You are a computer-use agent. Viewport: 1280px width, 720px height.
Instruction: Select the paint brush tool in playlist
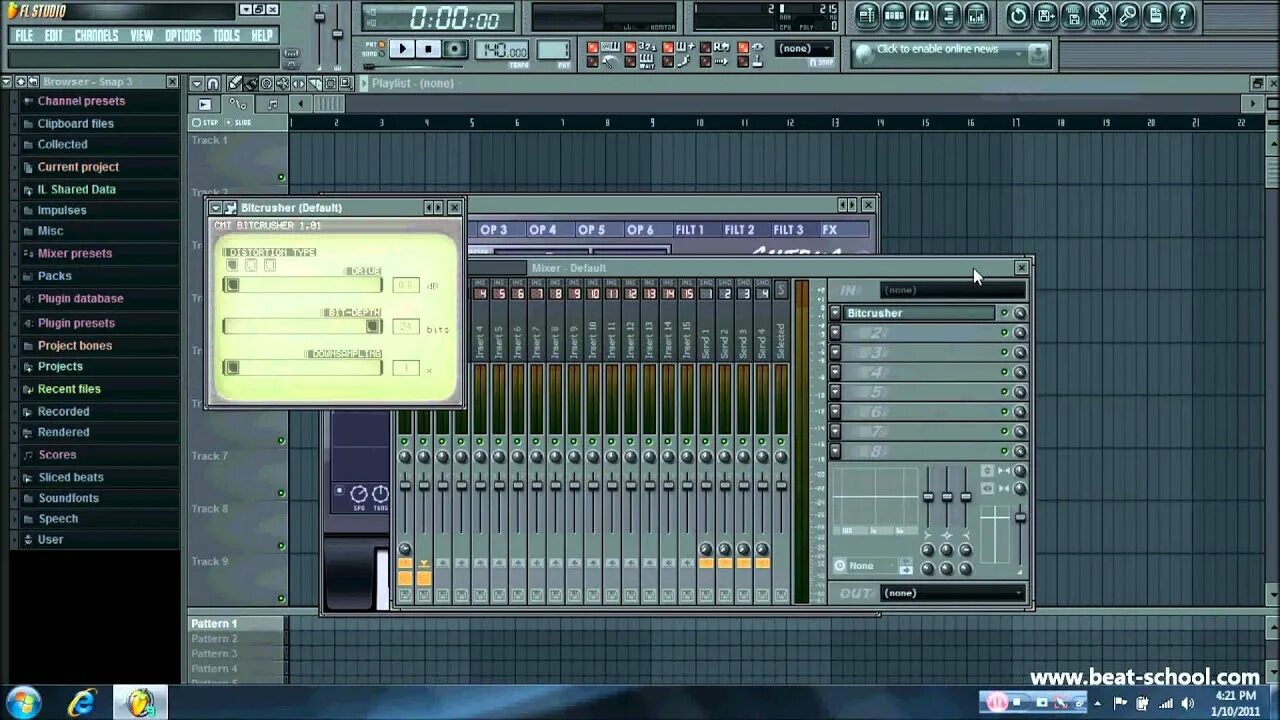coord(251,83)
